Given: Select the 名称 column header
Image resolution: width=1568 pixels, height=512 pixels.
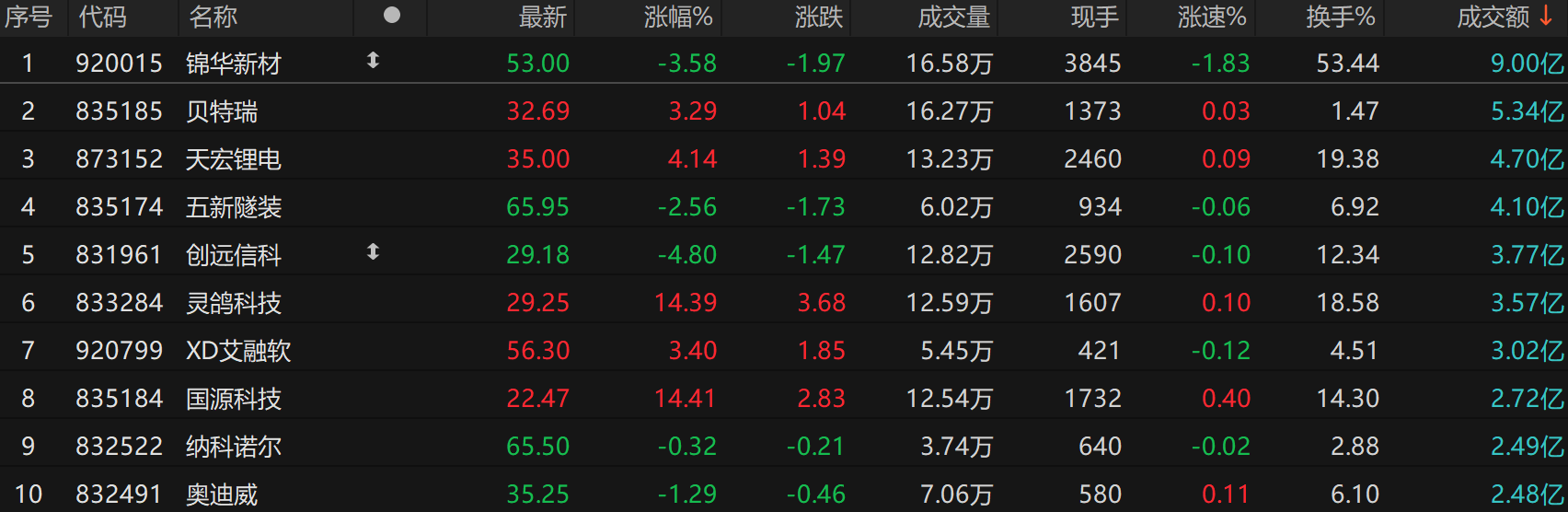Looking at the screenshot, I should [213, 17].
